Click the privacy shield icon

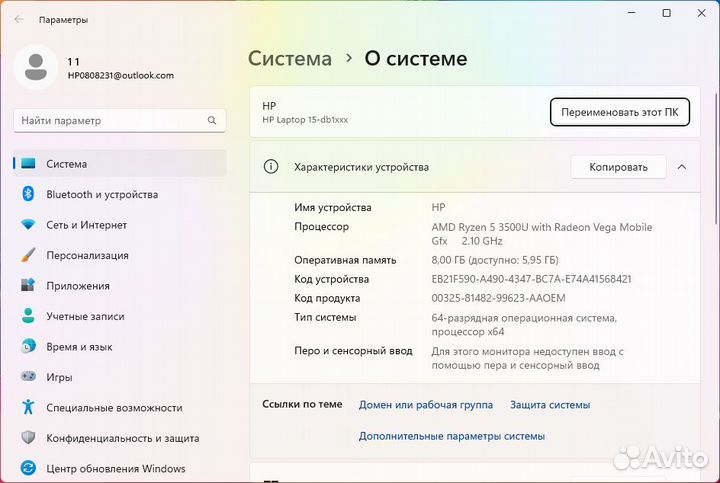(28, 438)
